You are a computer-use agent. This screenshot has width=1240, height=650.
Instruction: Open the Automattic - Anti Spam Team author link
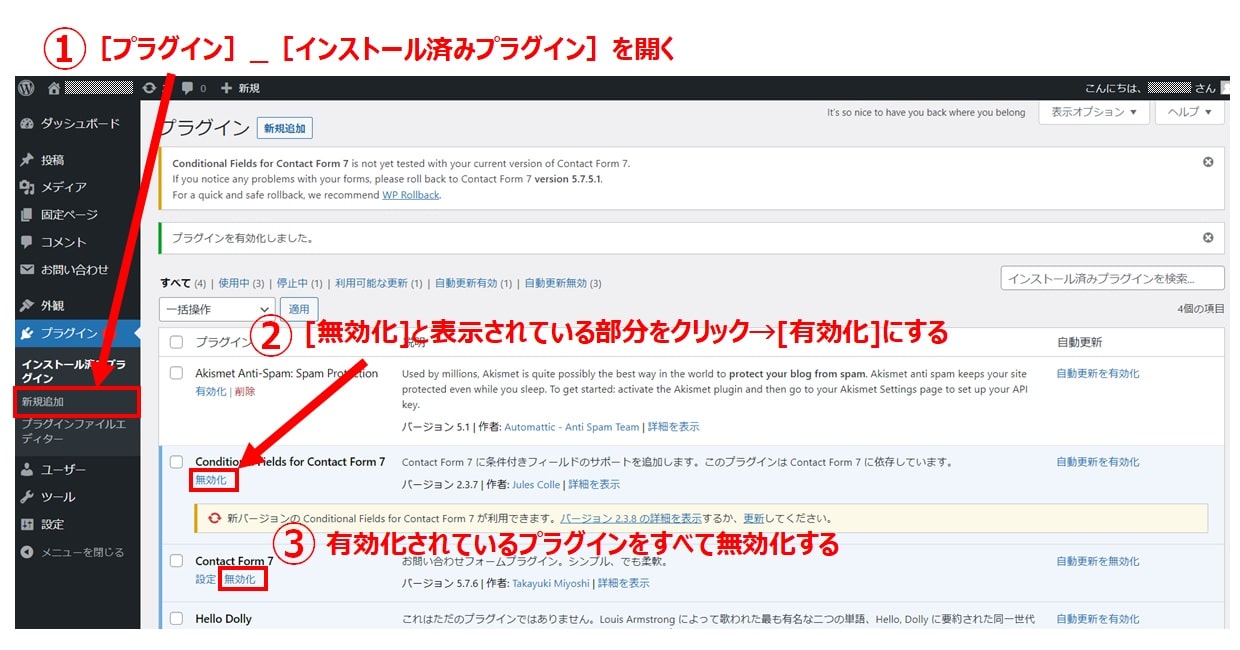572,427
